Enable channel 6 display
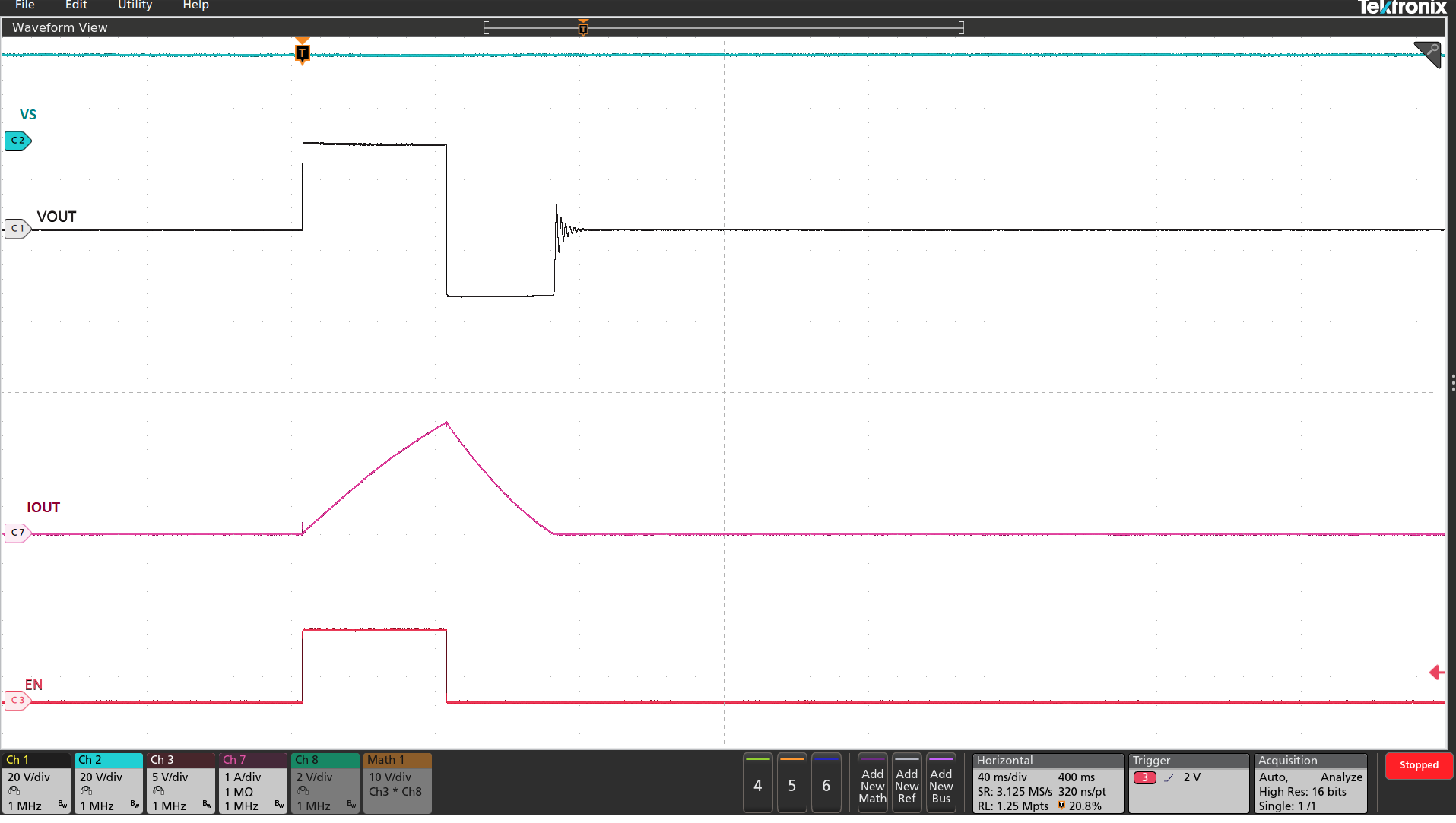This screenshot has height=823, width=1456. click(x=826, y=783)
